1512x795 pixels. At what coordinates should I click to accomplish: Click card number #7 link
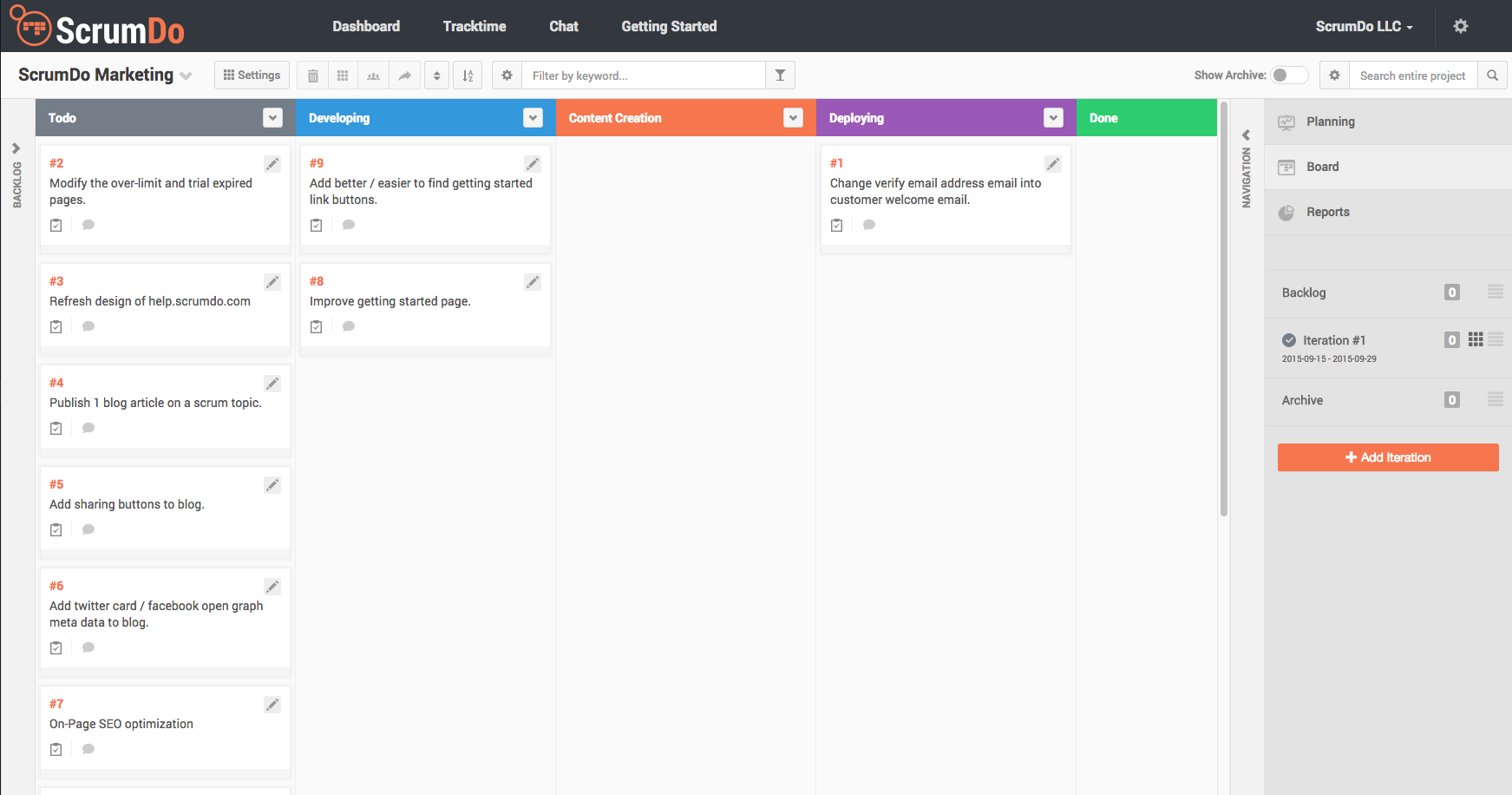56,704
